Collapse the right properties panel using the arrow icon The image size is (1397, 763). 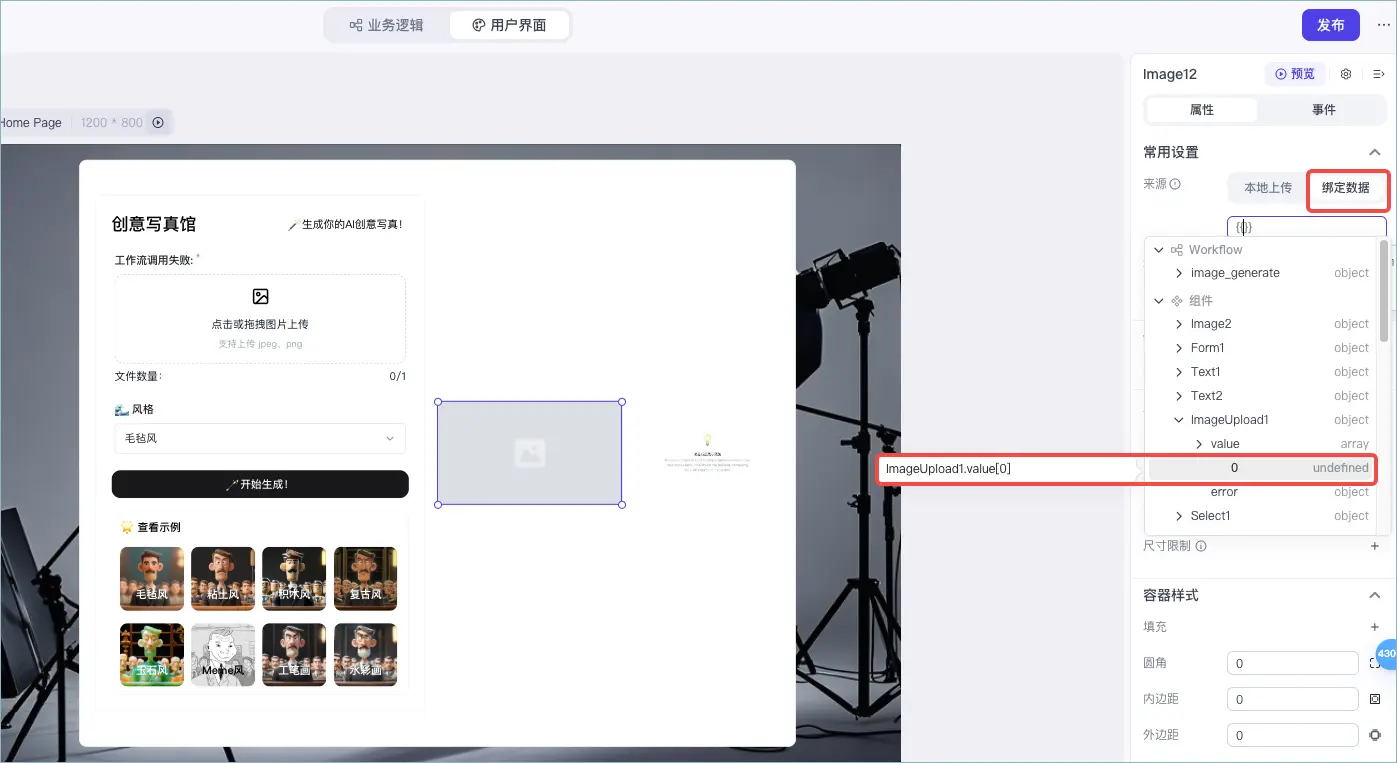1378,74
